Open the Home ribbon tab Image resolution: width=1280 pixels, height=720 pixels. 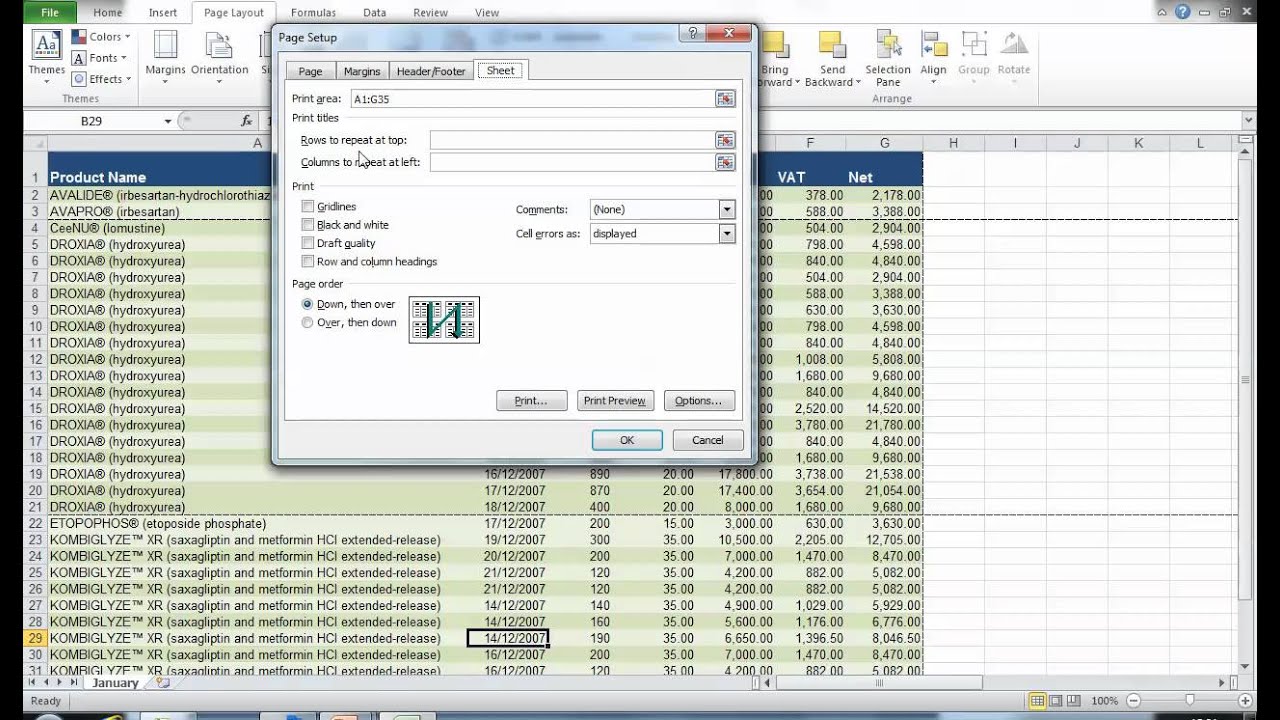coord(107,12)
